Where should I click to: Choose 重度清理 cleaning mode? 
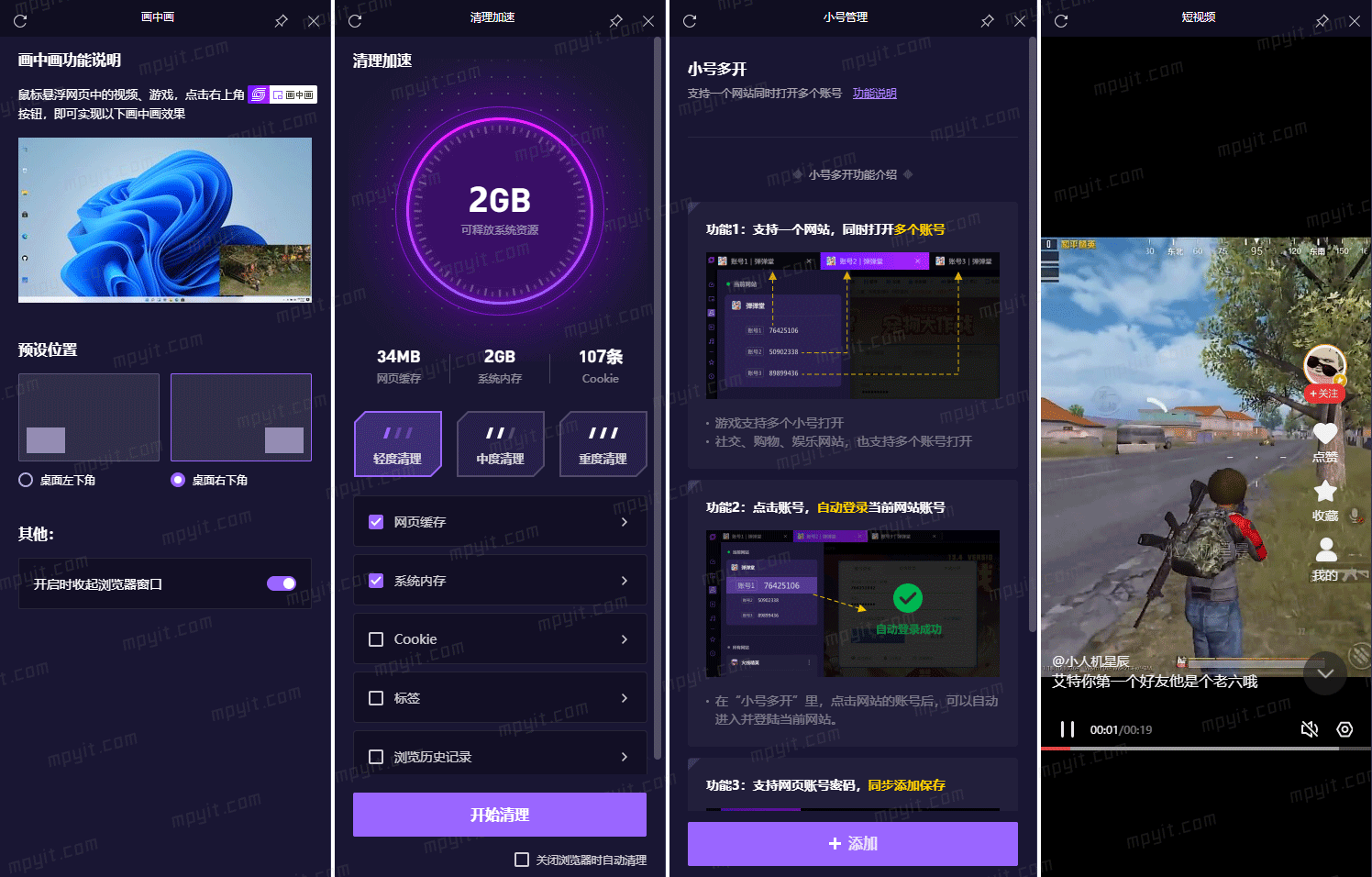(x=603, y=444)
